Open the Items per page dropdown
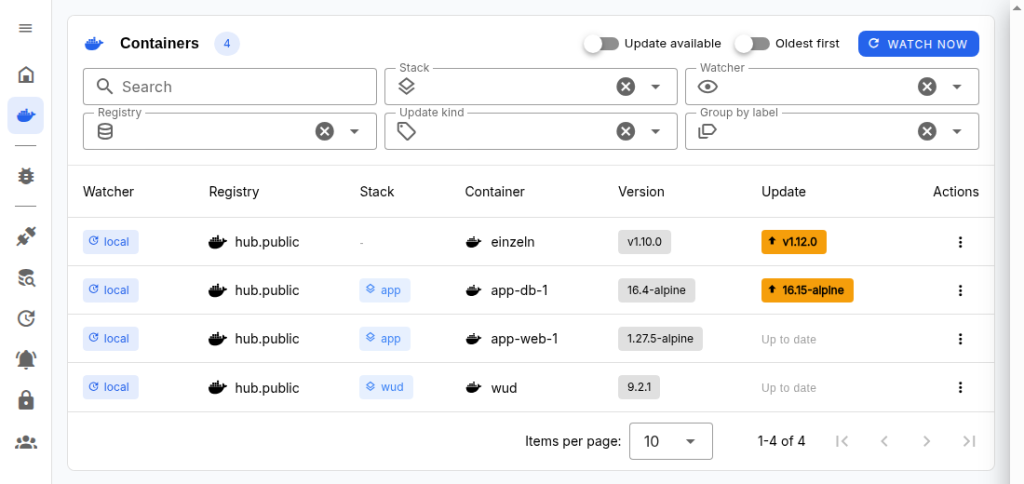The width and height of the screenshot is (1024, 484). coord(671,442)
